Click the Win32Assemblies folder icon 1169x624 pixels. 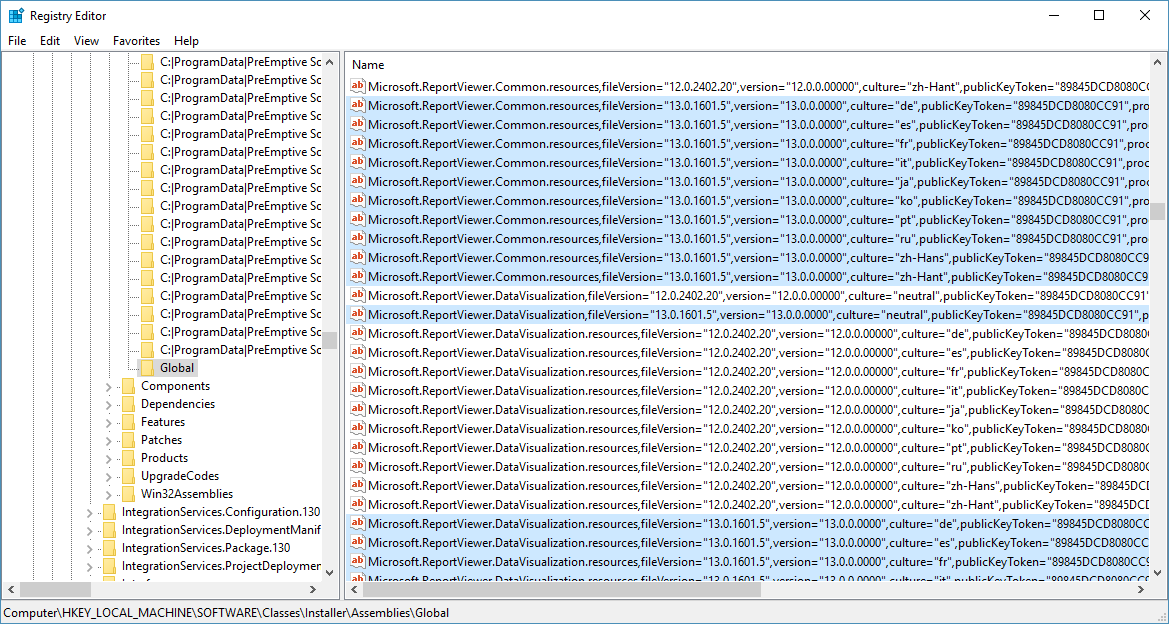click(128, 494)
